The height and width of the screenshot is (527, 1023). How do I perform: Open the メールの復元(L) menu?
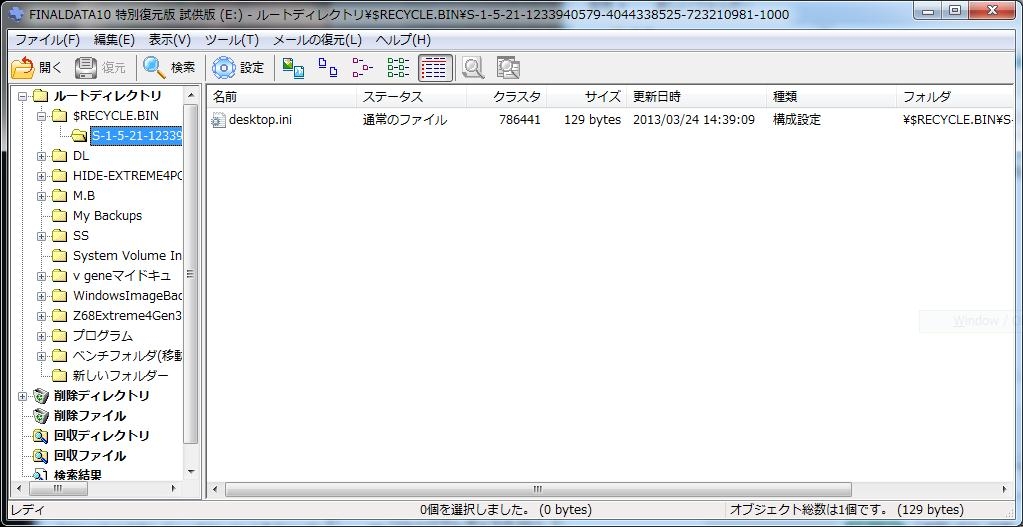(317, 40)
